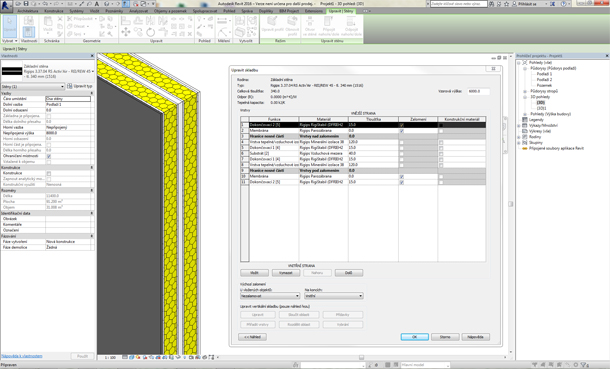The height and width of the screenshot is (369, 610).
Task: Expand the Skupiny tree node
Action: pyautogui.click(x=519, y=143)
